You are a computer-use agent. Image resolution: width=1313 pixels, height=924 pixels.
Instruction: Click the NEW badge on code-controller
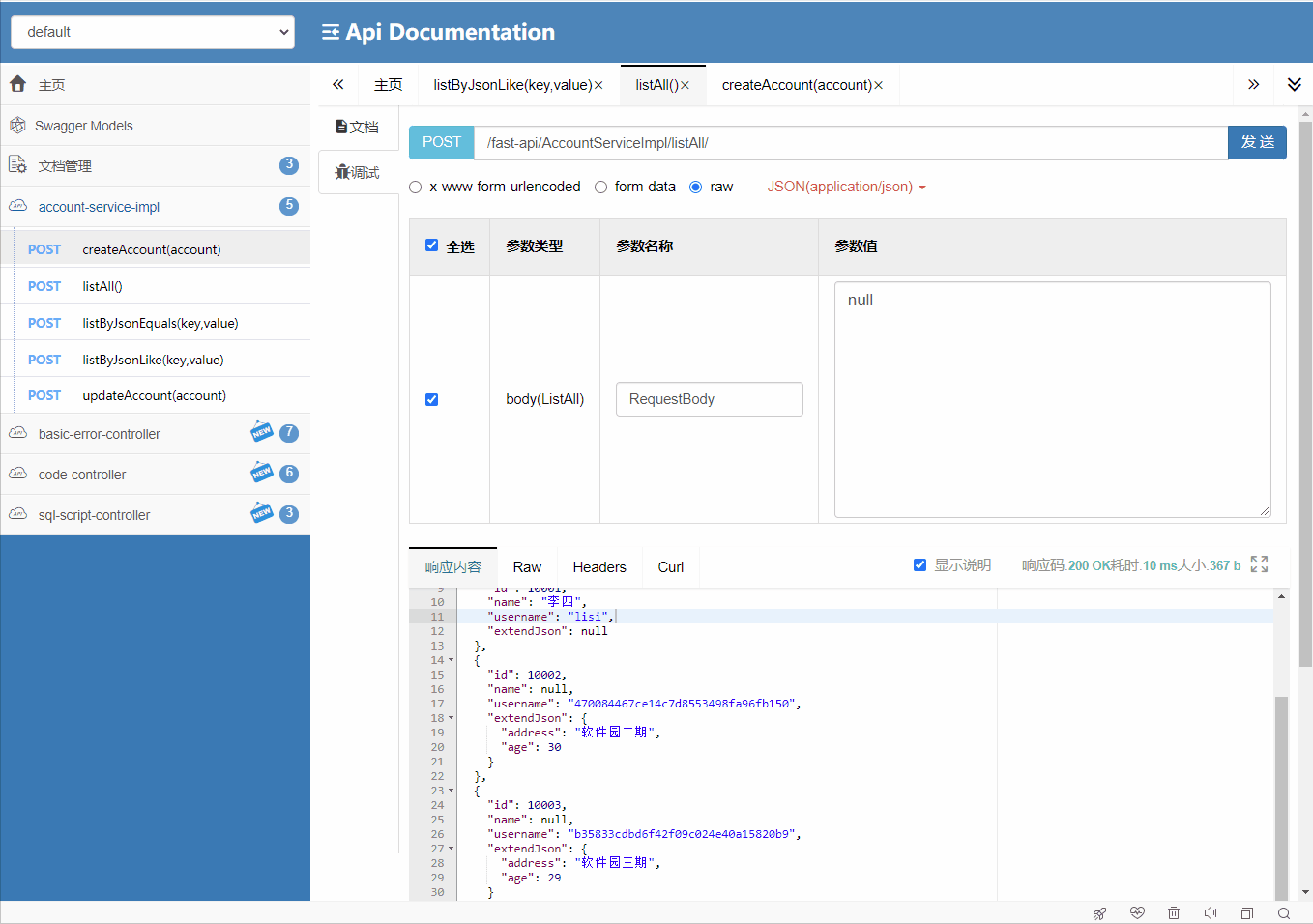[262, 472]
